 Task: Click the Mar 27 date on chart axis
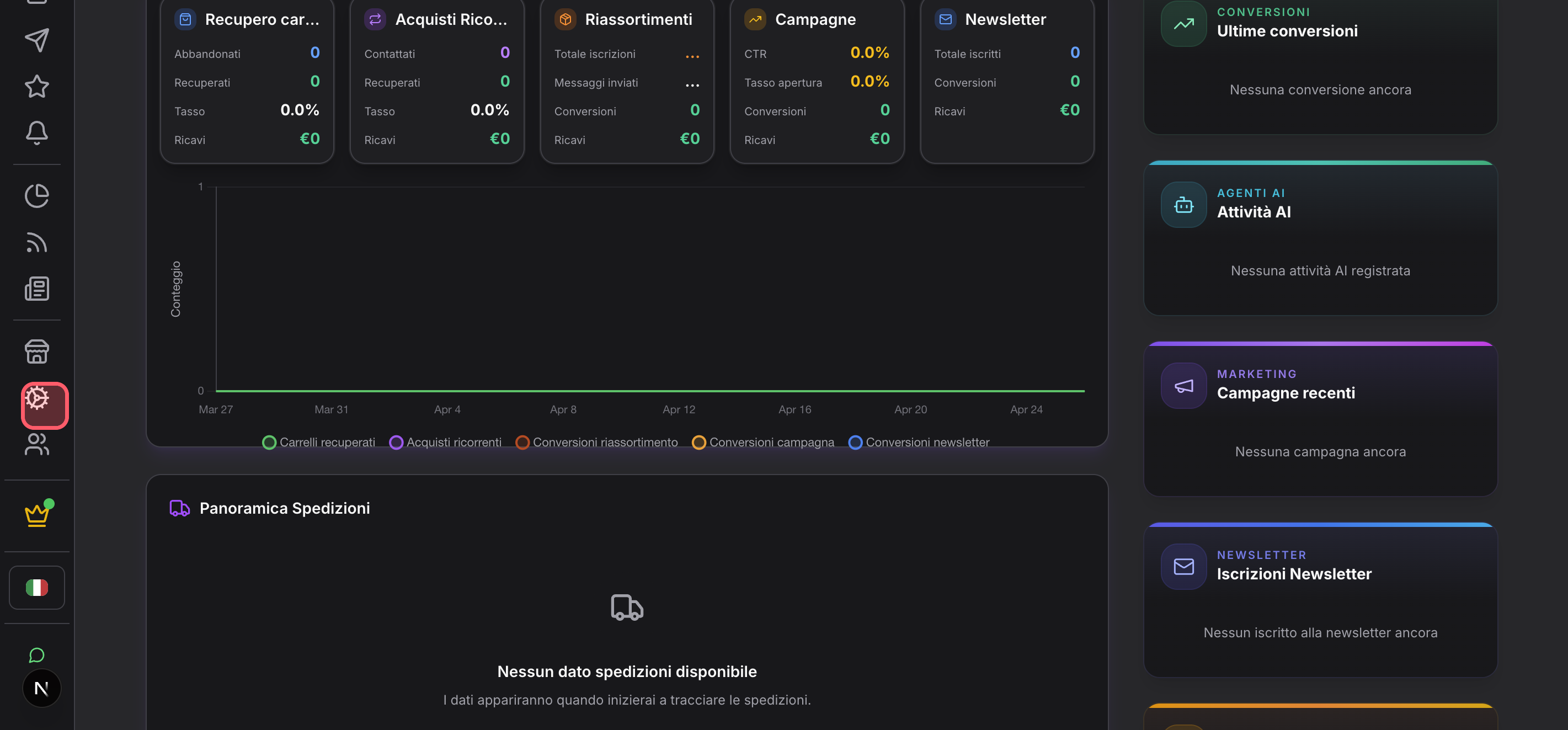216,410
